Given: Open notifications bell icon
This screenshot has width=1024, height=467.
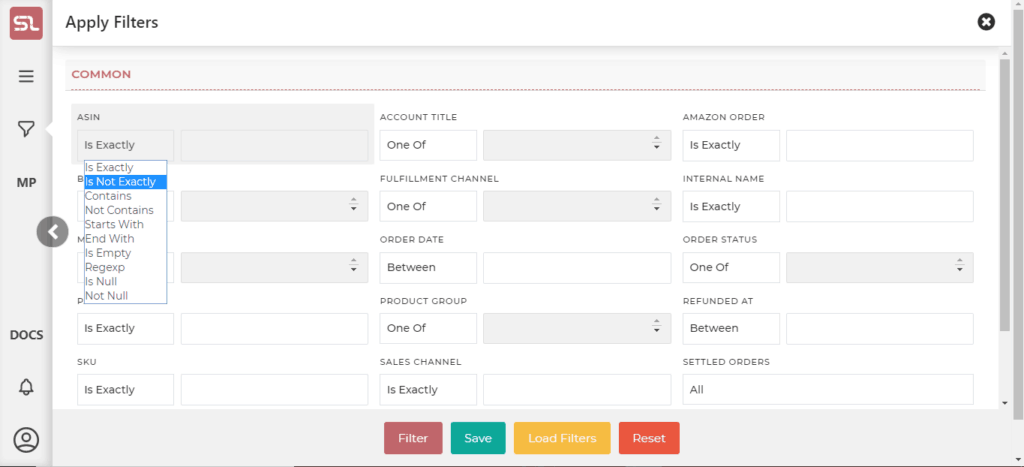Looking at the screenshot, I should [26, 387].
